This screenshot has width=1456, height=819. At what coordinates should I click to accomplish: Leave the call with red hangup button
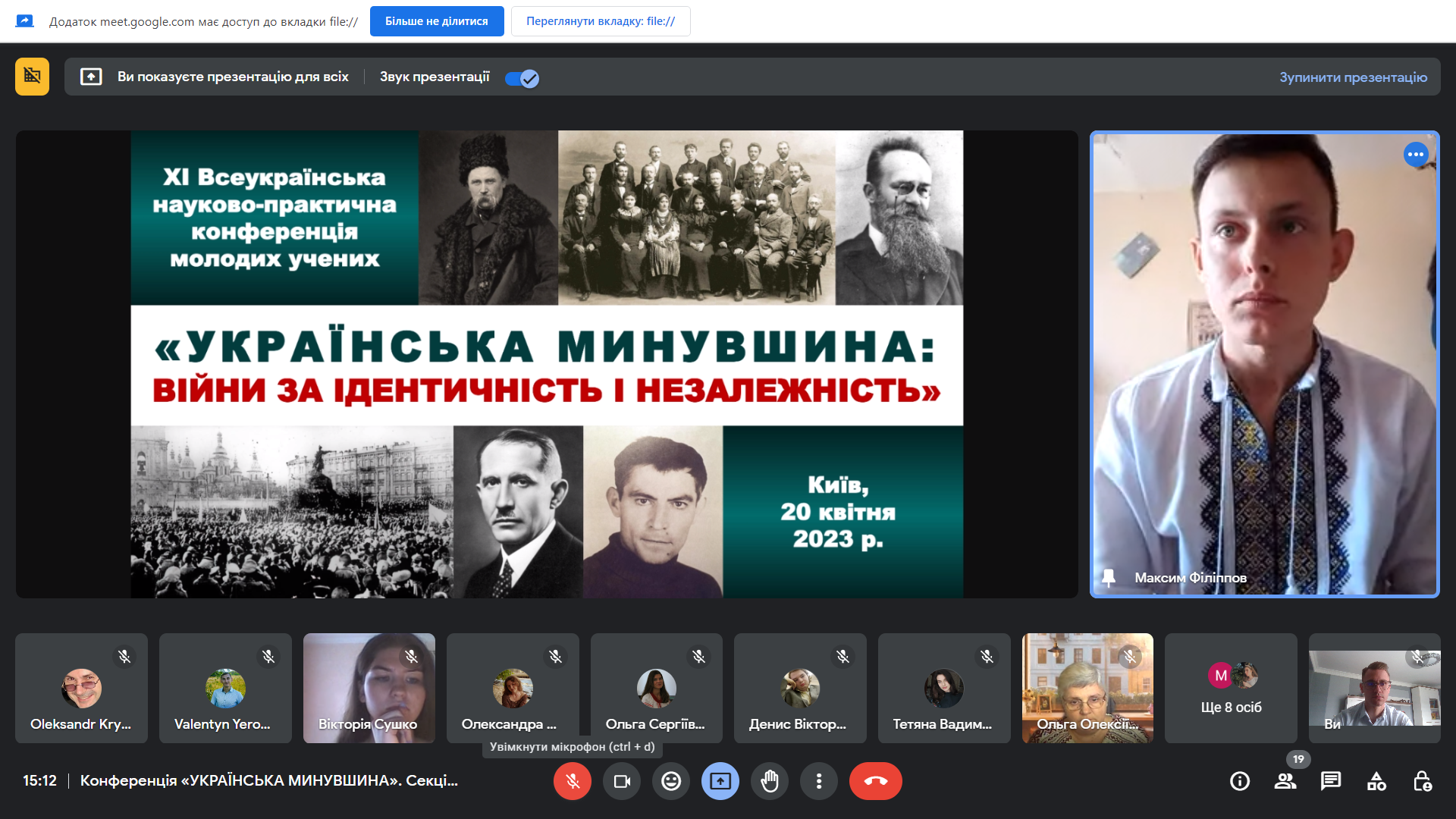pyautogui.click(x=876, y=781)
